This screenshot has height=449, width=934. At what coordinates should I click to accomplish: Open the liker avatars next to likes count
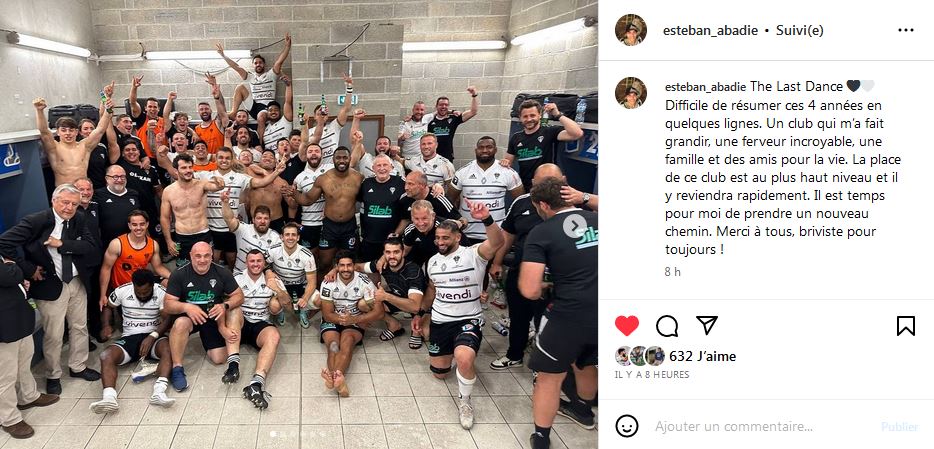(640, 356)
